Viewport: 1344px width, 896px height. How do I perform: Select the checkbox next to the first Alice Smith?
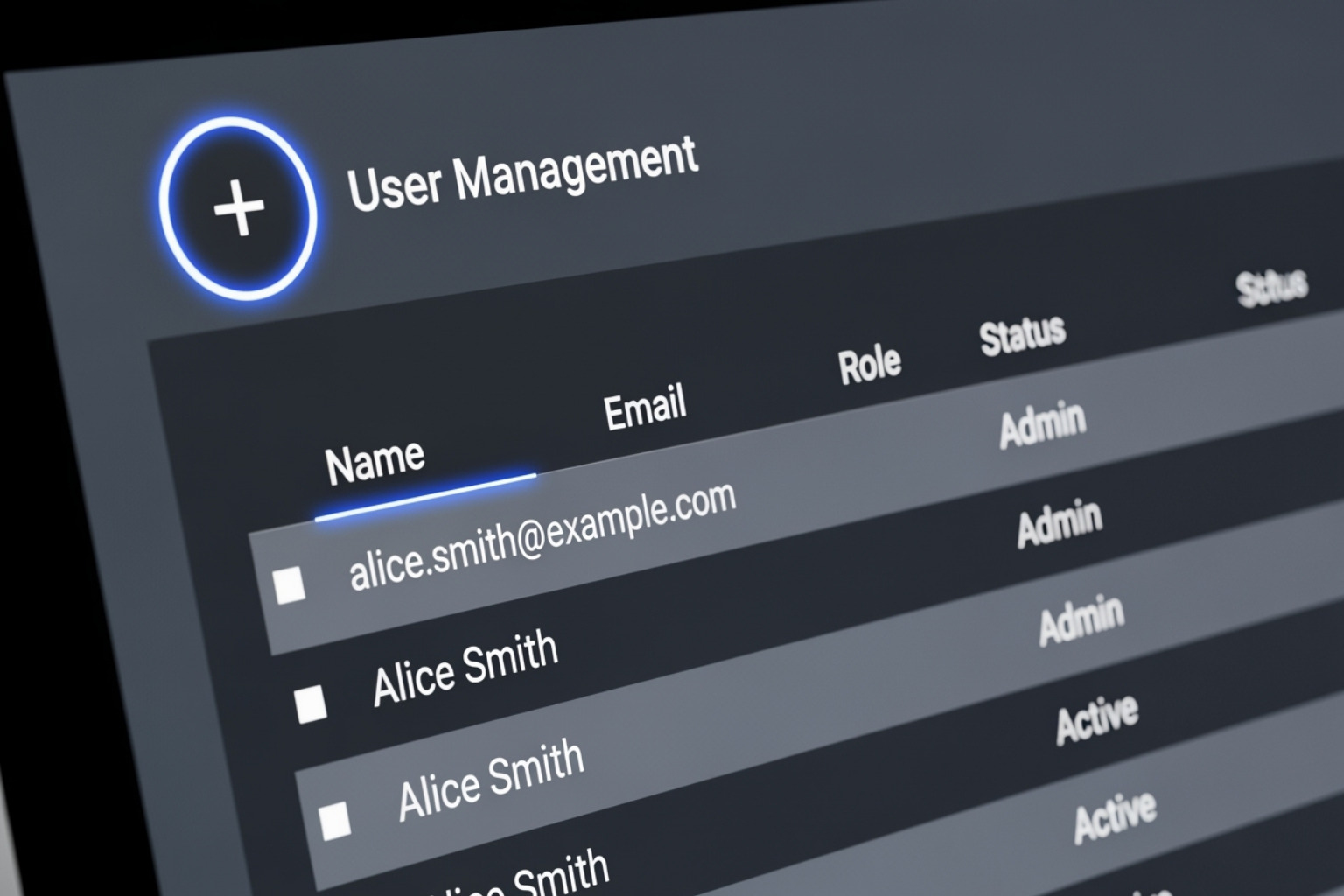311,703
